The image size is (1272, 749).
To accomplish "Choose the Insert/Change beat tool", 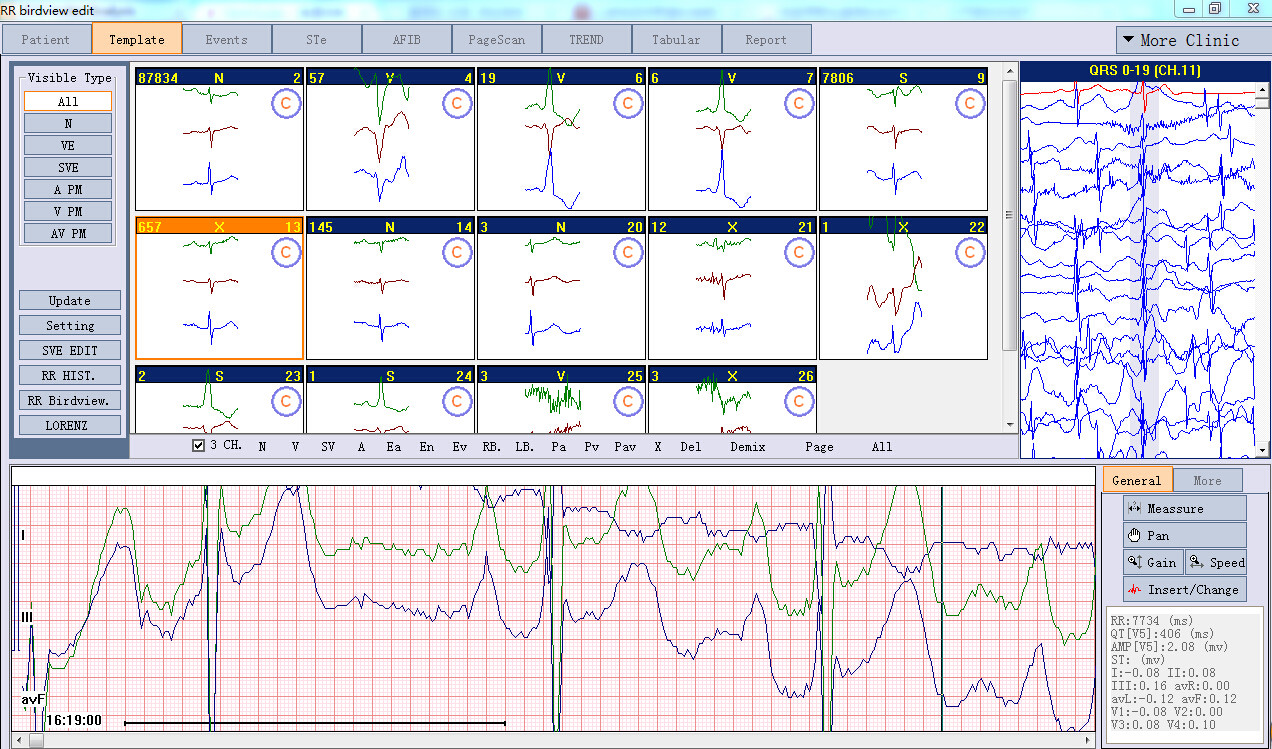I will 1185,589.
